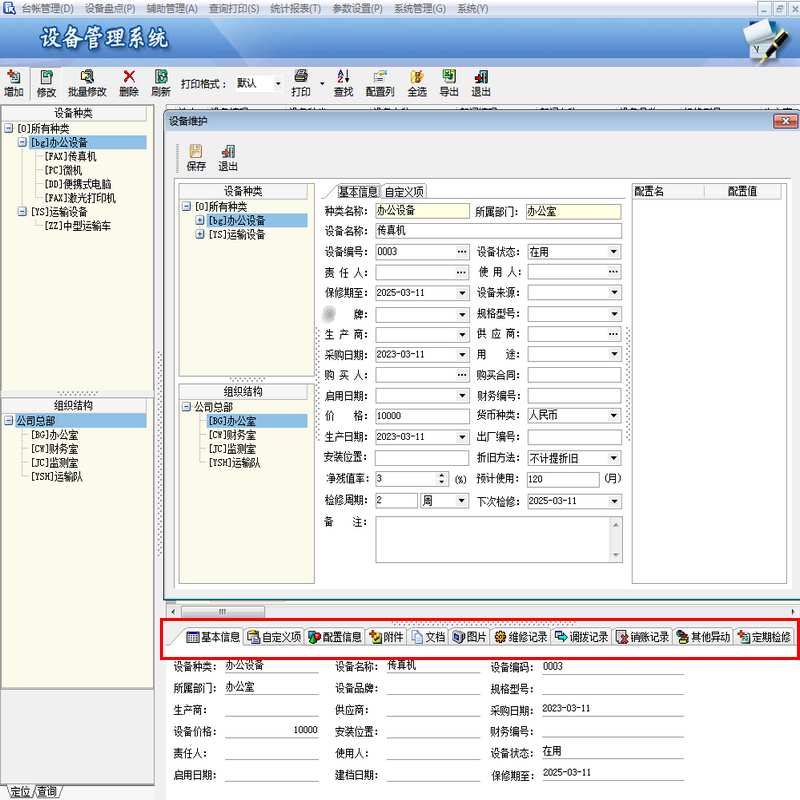Open the arrow next to 打印 button
Screen dimensions: 800x800
[x=322, y=84]
